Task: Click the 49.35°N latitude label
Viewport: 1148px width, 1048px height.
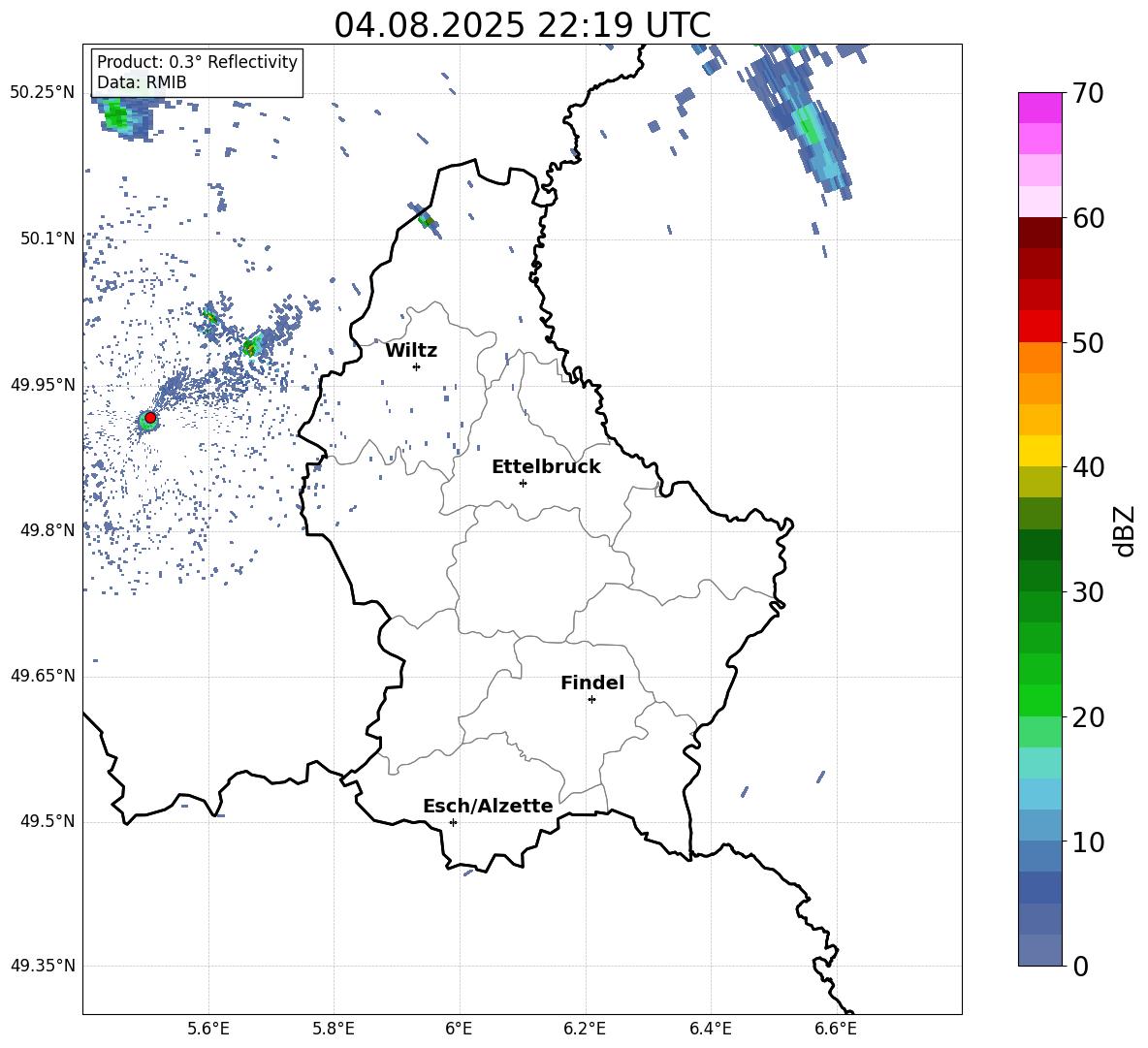Action: point(43,966)
